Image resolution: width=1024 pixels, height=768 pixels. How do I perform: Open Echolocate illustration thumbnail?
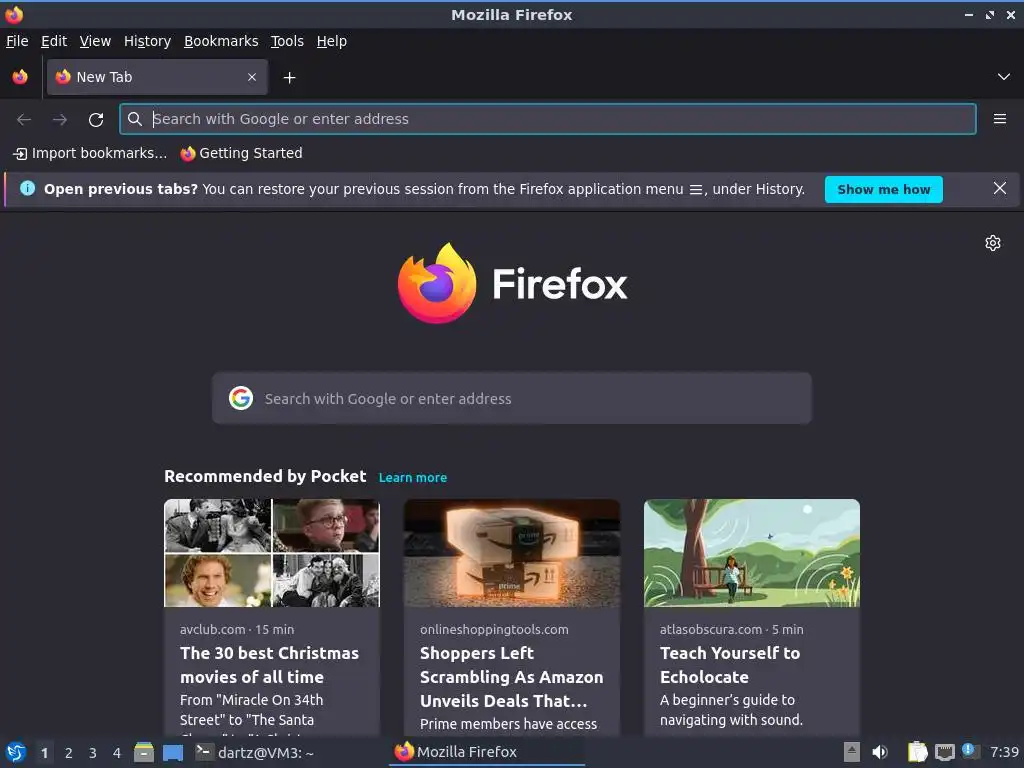coord(752,553)
